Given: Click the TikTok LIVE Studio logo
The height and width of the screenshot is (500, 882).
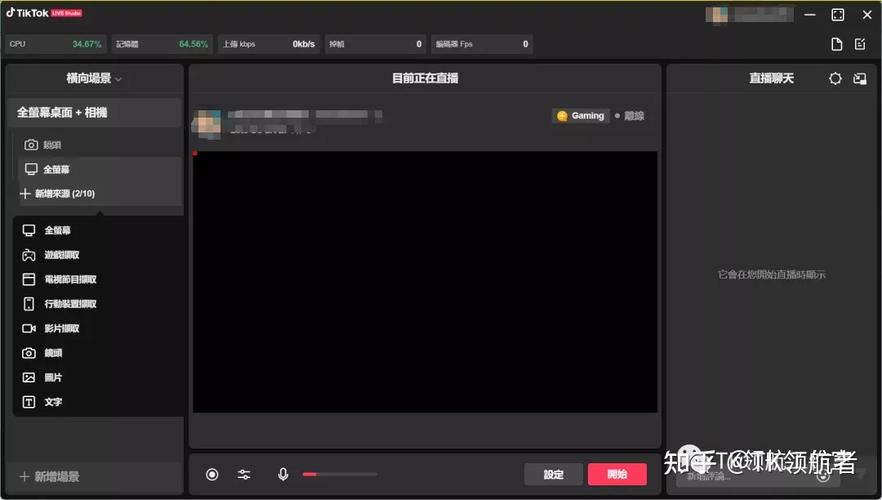Looking at the screenshot, I should coord(44,13).
